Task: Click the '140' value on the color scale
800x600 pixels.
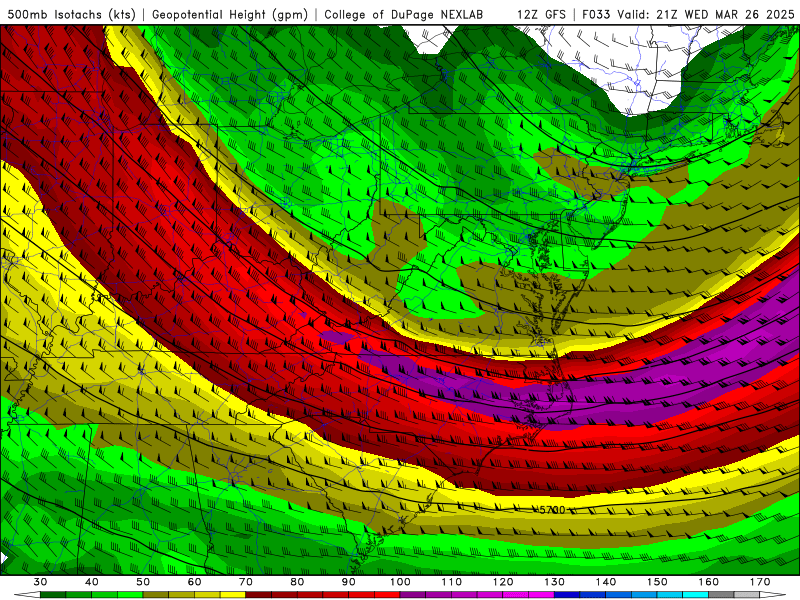Action: tap(606, 582)
